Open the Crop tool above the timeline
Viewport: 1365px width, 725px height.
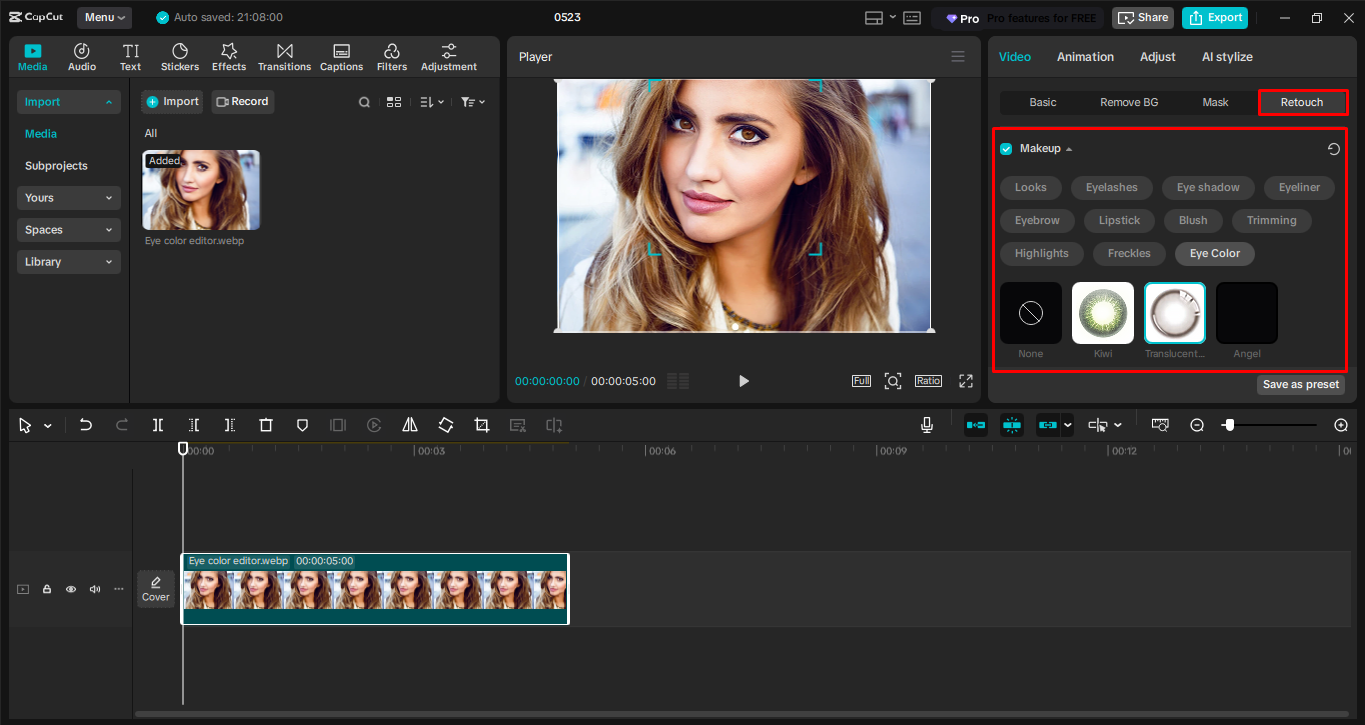pyautogui.click(x=481, y=425)
